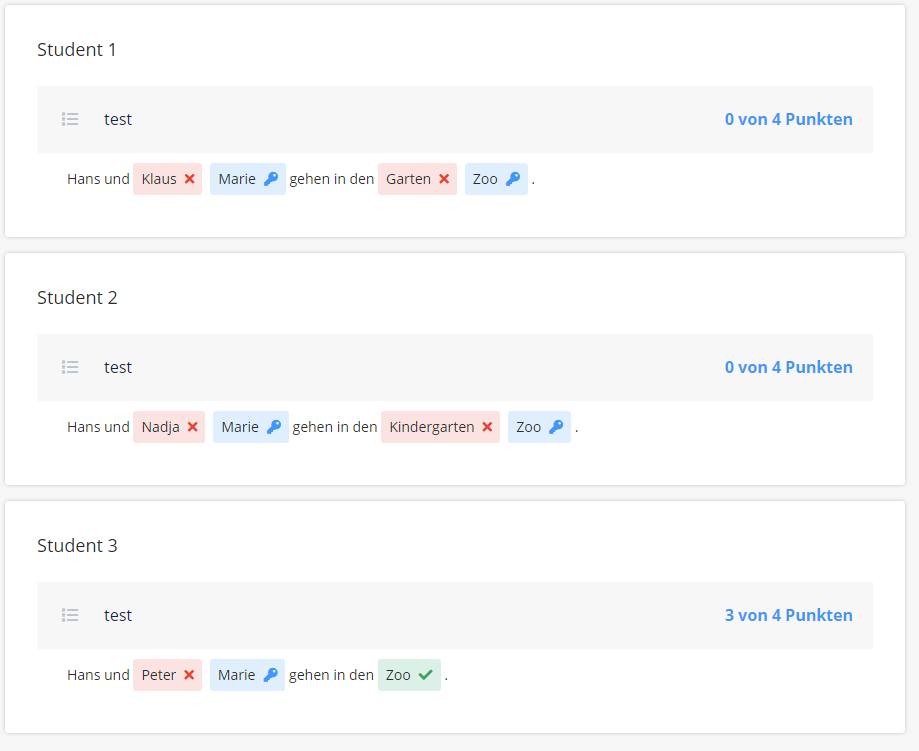Click the list icon in Student 1's test header
The image size is (919, 751).
point(70,119)
